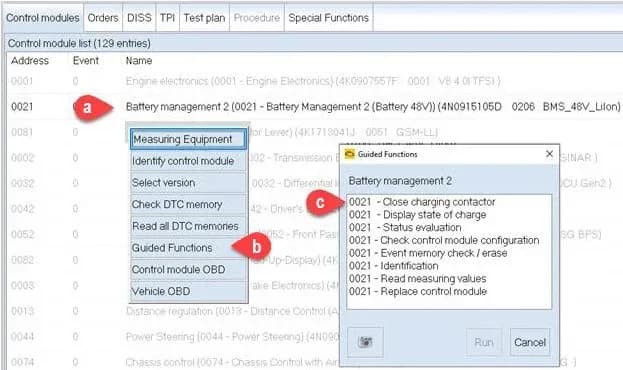Choose Check DTC memory menu entry
Viewport: 623px width, 370px height.
188,204
